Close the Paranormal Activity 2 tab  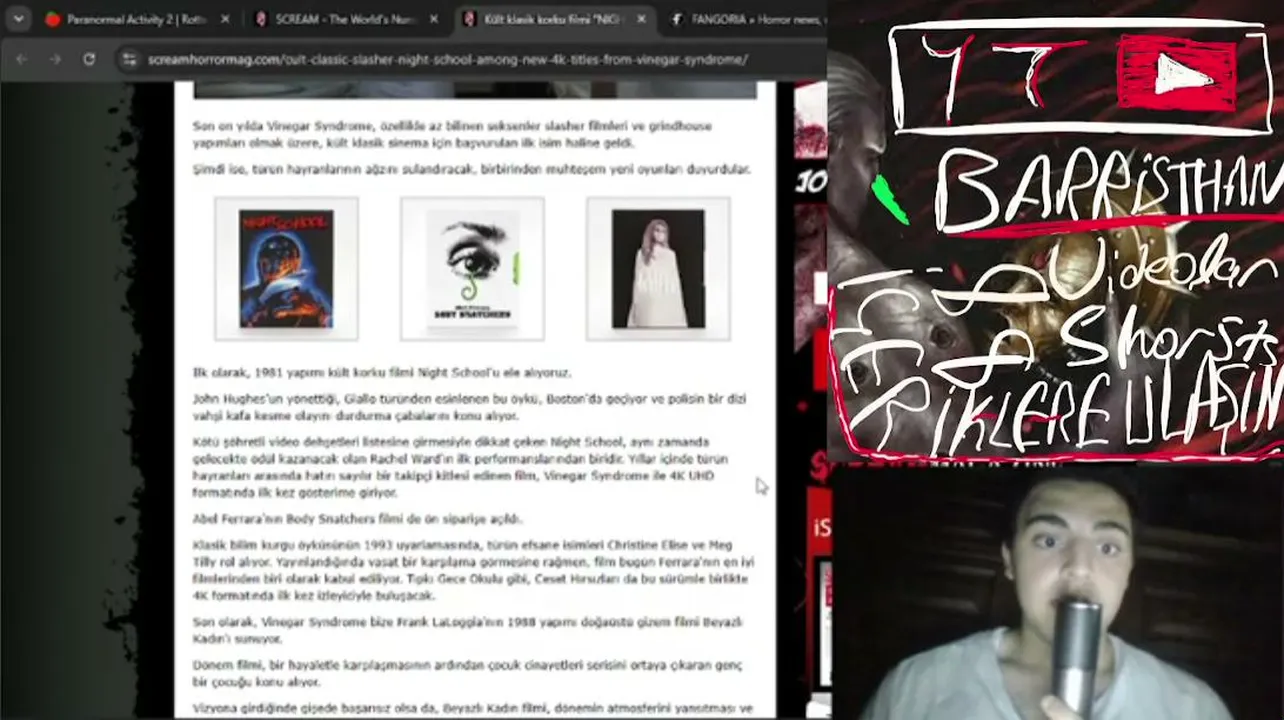pos(225,19)
